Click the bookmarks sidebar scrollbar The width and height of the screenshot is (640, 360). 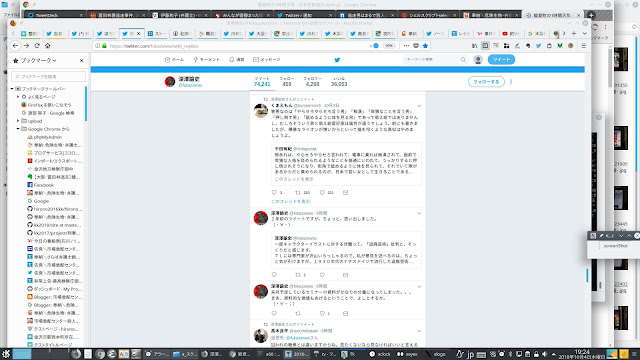click(x=86, y=104)
